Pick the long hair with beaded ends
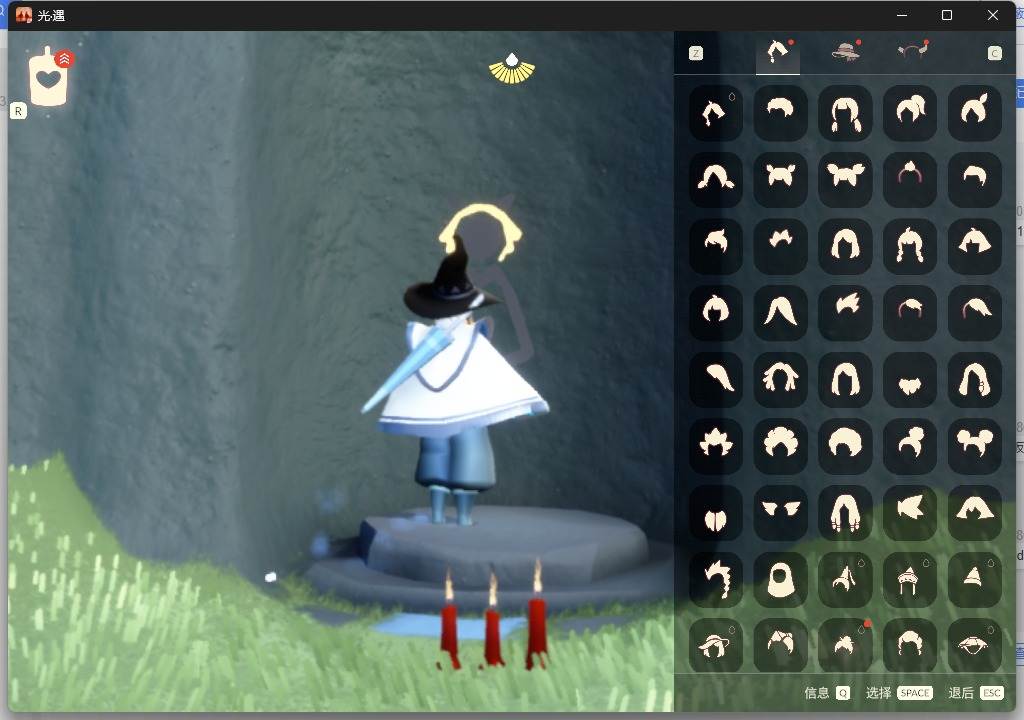 pyautogui.click(x=845, y=513)
